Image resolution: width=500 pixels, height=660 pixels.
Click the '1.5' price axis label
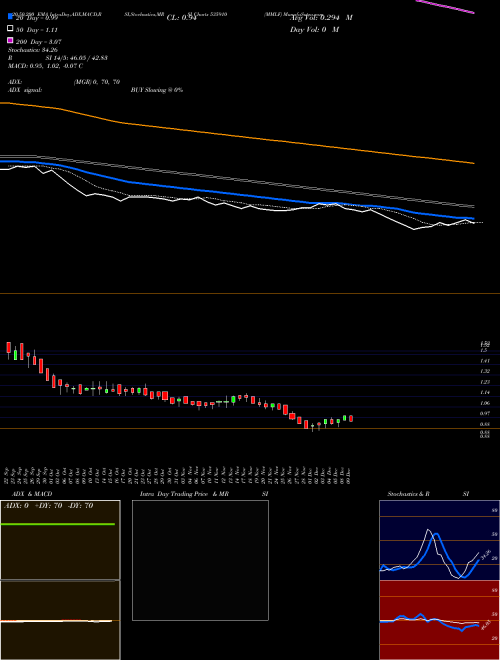click(x=484, y=350)
